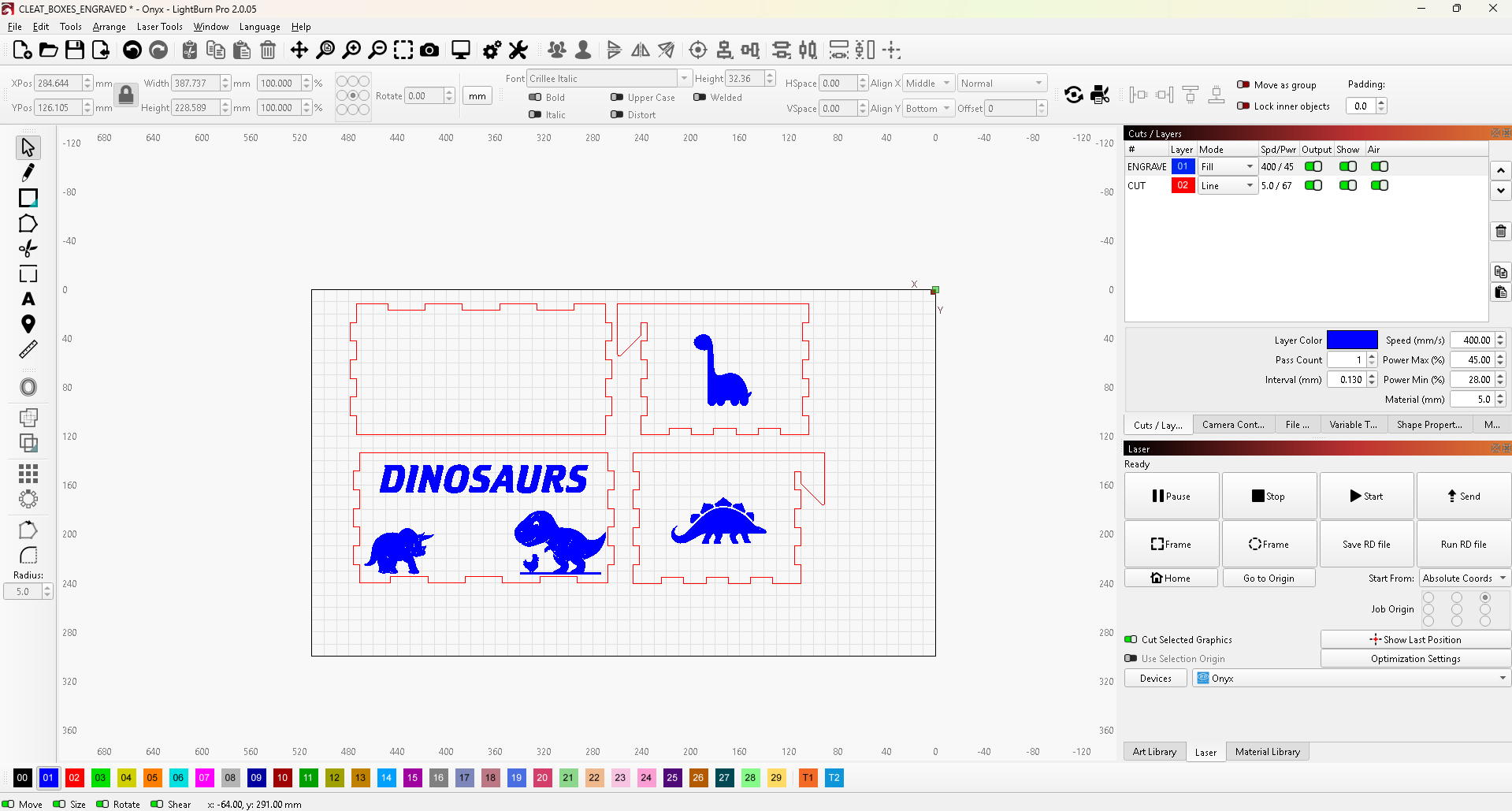1512x811 pixels.
Task: Click the Position Laser pin tool
Action: click(x=28, y=324)
